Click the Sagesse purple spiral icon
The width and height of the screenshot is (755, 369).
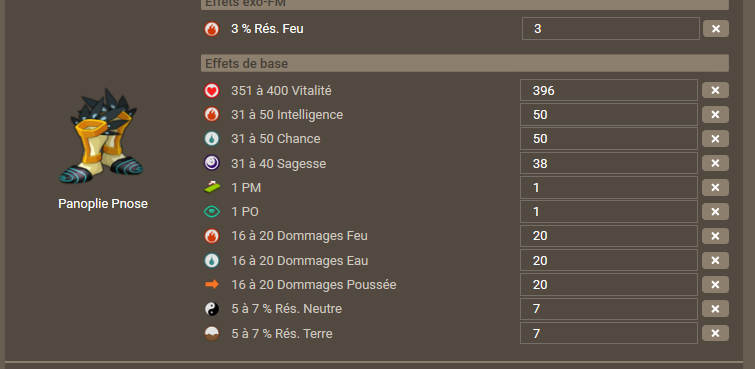tap(211, 163)
